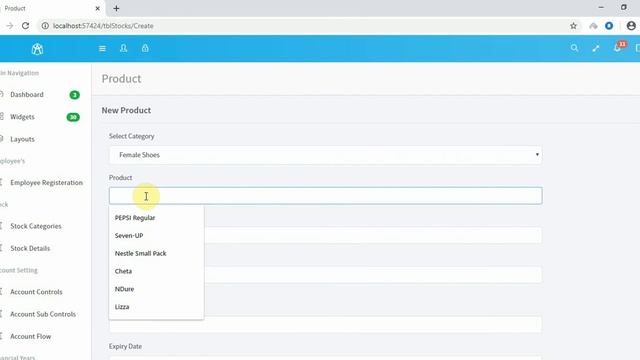This screenshot has width=640, height=360.
Task: View site information icon in address bar
Action: tap(45, 26)
